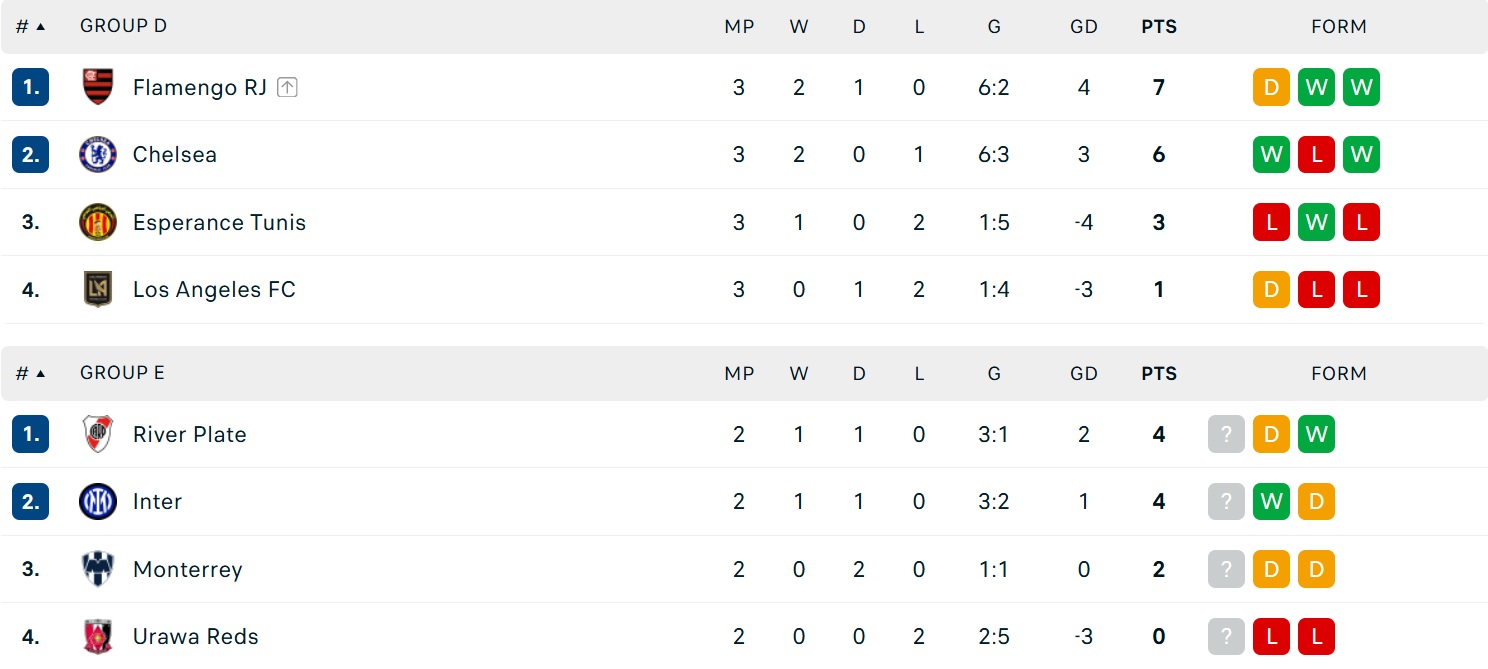Click the Urawa Reds club crest
The height and width of the screenshot is (669, 1488).
point(98,636)
